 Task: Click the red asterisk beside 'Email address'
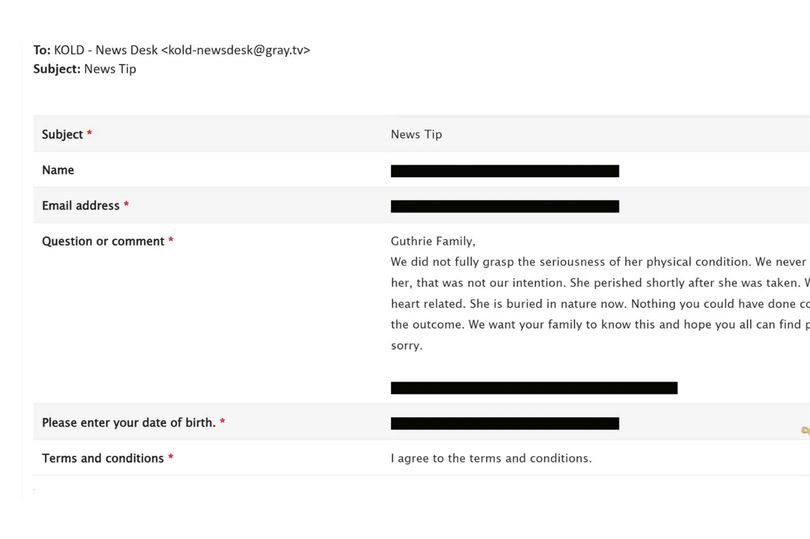coord(126,204)
